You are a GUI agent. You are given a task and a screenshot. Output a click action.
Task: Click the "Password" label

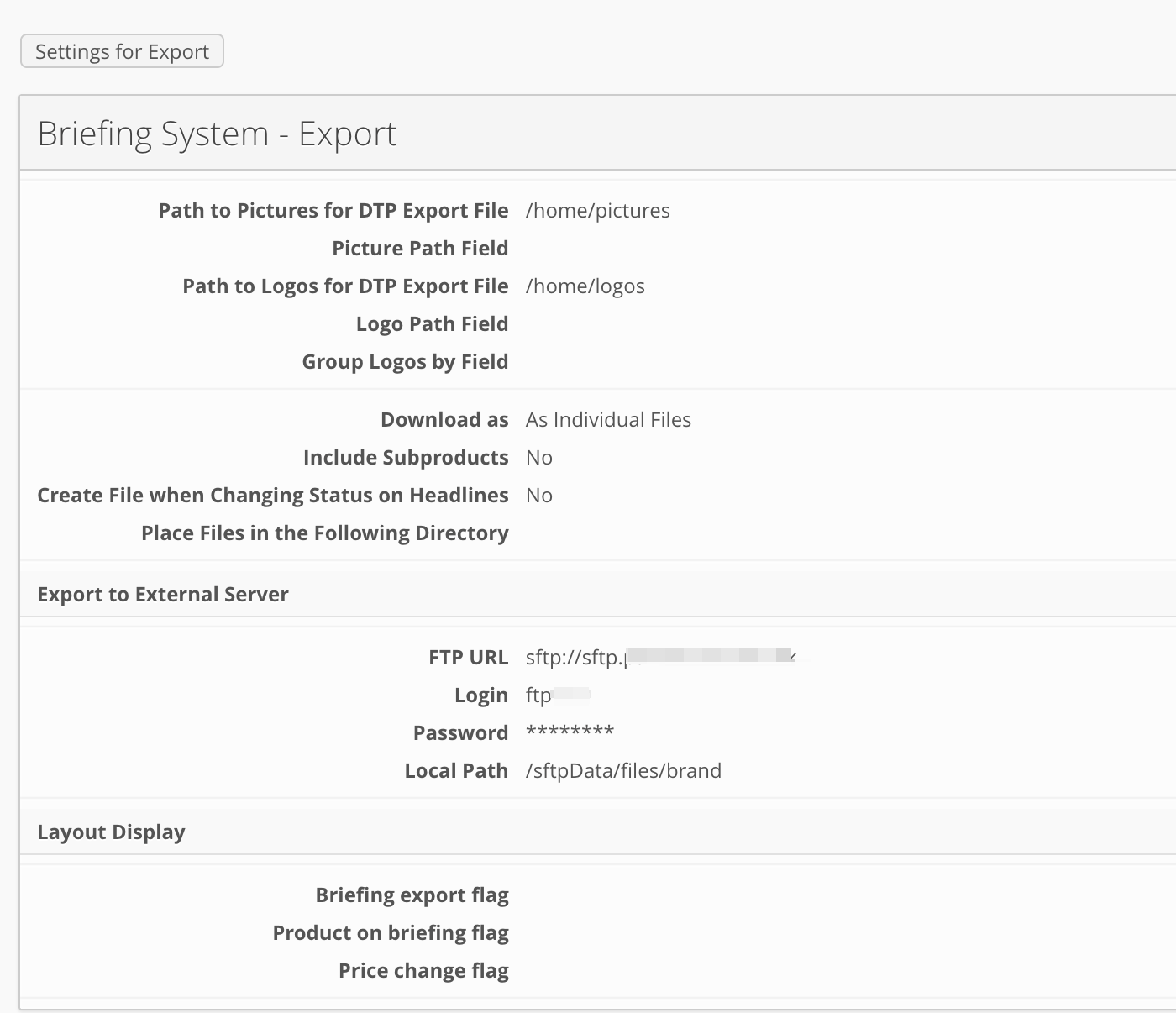pos(460,733)
